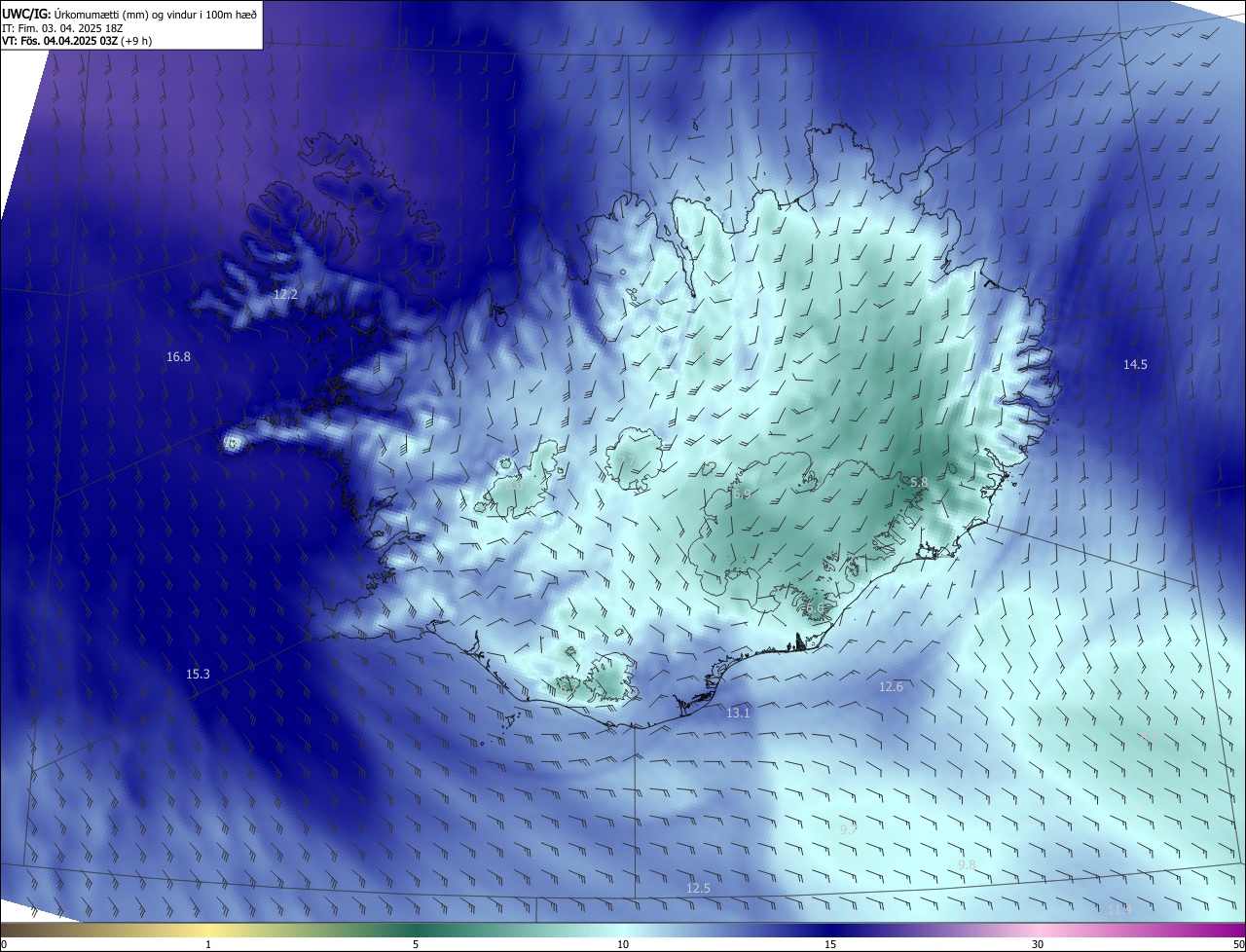This screenshot has height=952, width=1246.
Task: Click the "VT: Fös. 04.04.2025 03Z (+9 h)" line
Action: pyautogui.click(x=78, y=41)
